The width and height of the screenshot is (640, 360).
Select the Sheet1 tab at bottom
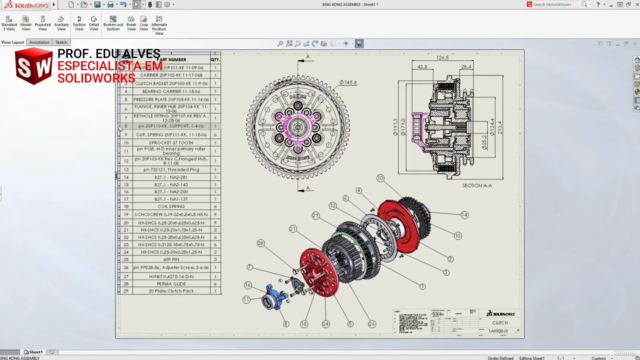click(33, 352)
